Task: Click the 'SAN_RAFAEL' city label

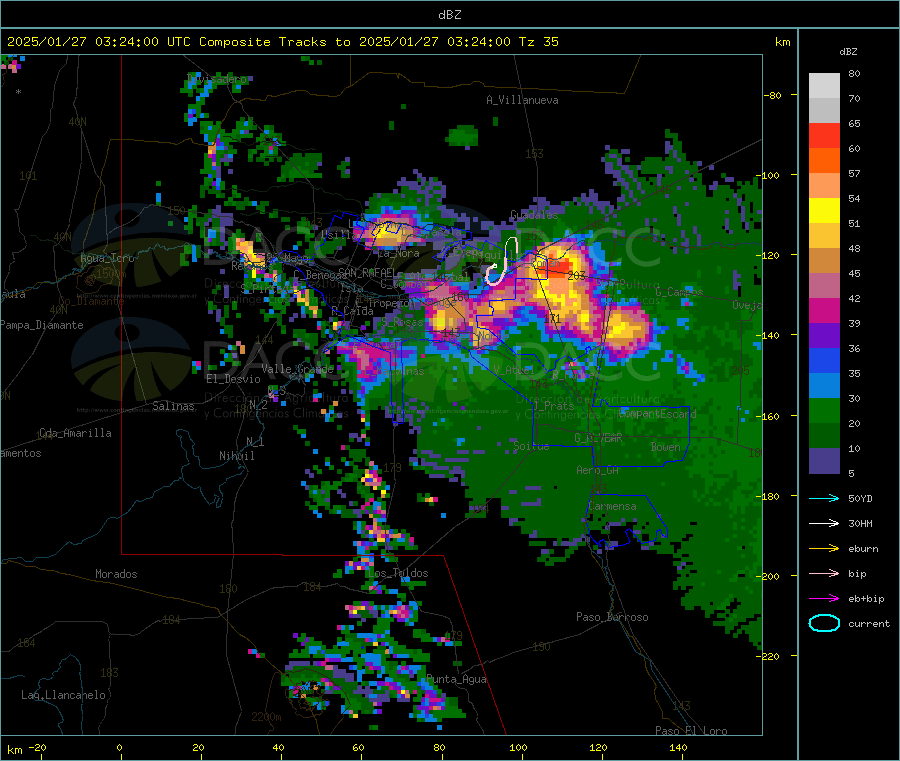Action: click(366, 273)
